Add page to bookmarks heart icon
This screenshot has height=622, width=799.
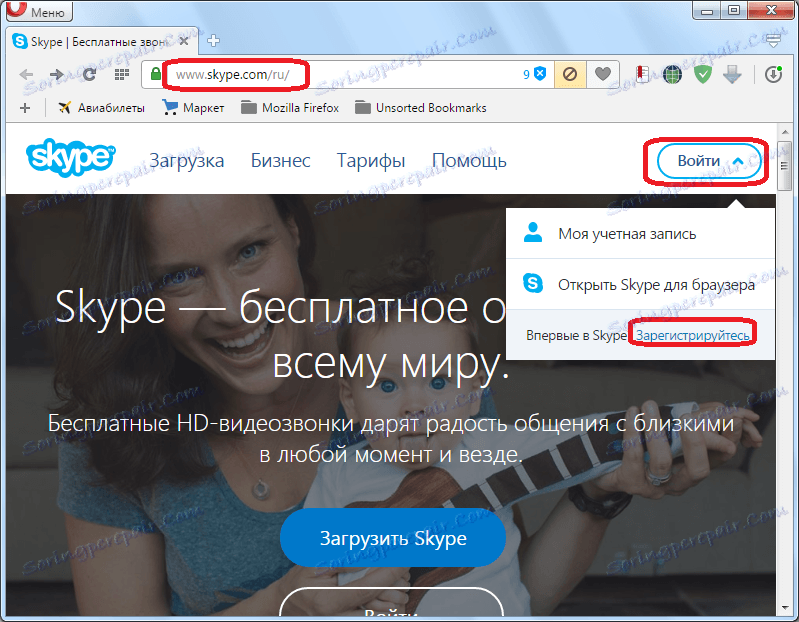coord(602,75)
